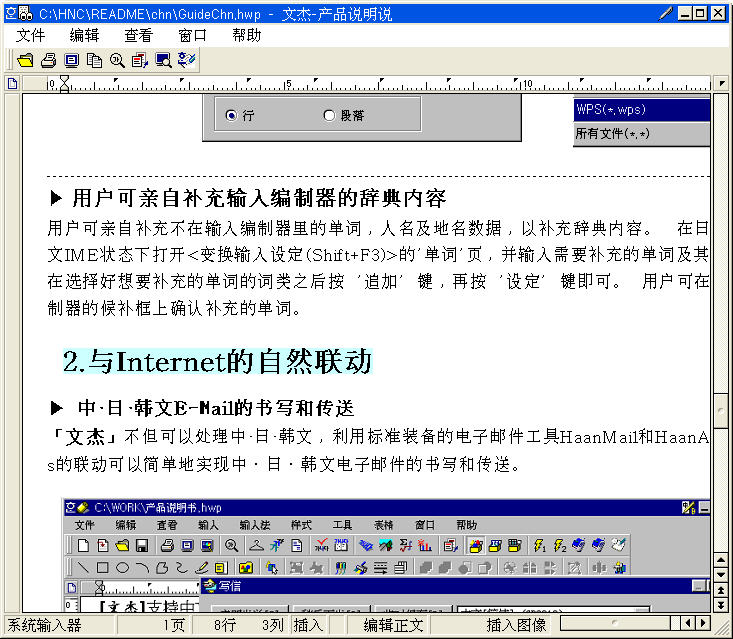This screenshot has width=733, height=639.
Task: Click the document with pencil toolbar icon
Action: [x=140, y=60]
